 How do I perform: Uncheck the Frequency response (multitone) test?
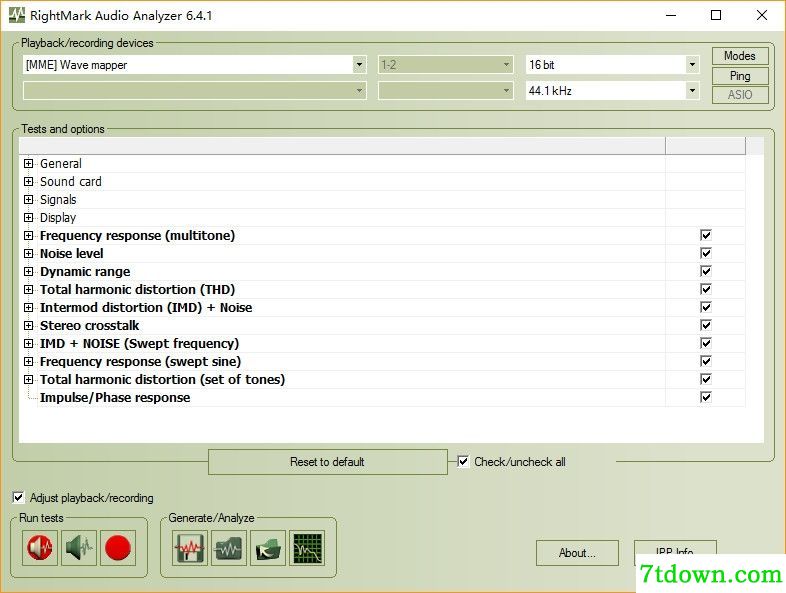pyautogui.click(x=706, y=235)
